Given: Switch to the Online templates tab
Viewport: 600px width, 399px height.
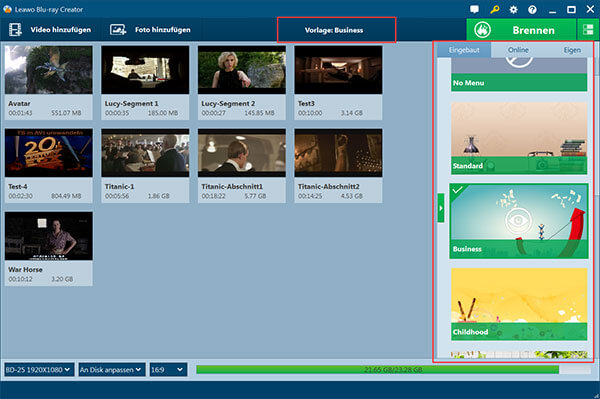Looking at the screenshot, I should tap(518, 50).
